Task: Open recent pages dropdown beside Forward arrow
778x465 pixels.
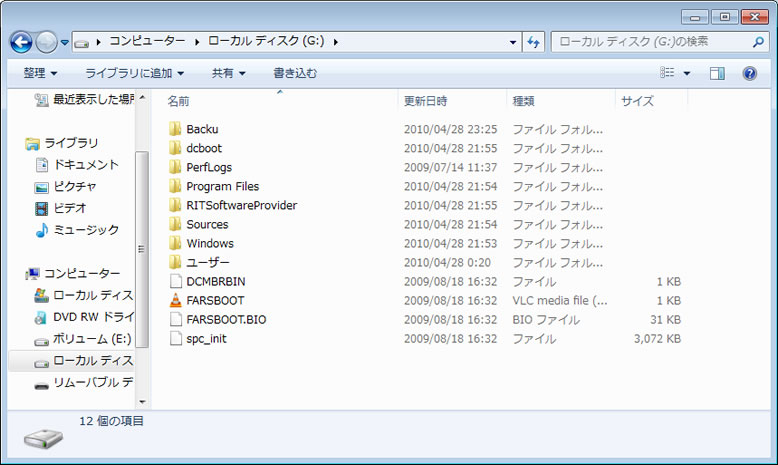Action: pyautogui.click(x=65, y=43)
